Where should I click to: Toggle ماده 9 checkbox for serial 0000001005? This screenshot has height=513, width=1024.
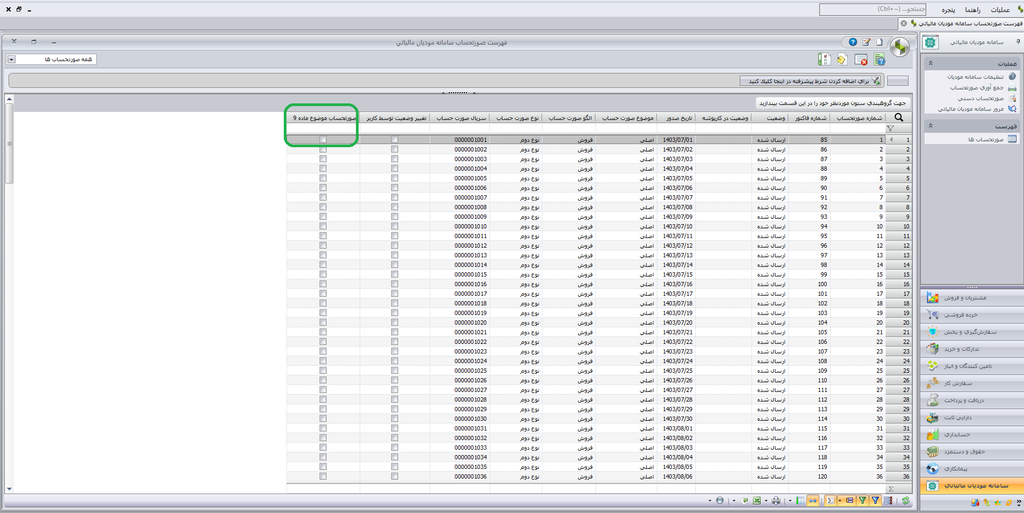[x=323, y=178]
